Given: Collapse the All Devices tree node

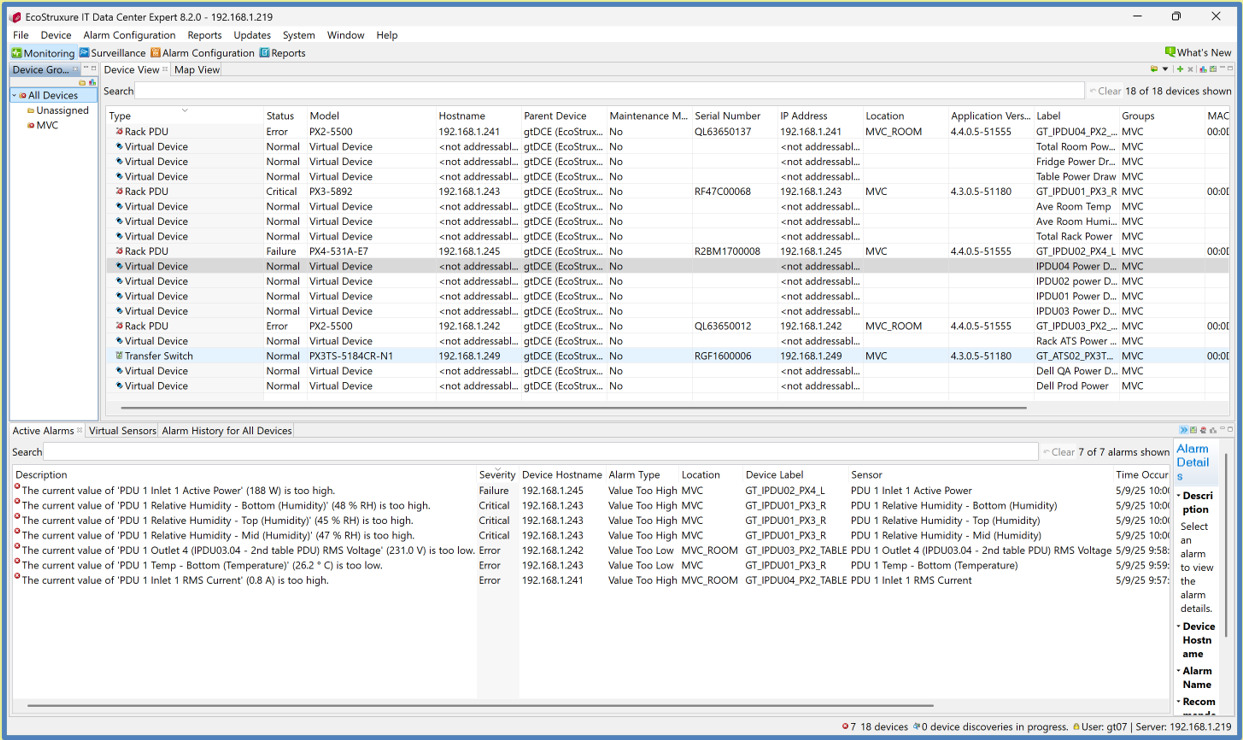Looking at the screenshot, I should tap(15, 96).
